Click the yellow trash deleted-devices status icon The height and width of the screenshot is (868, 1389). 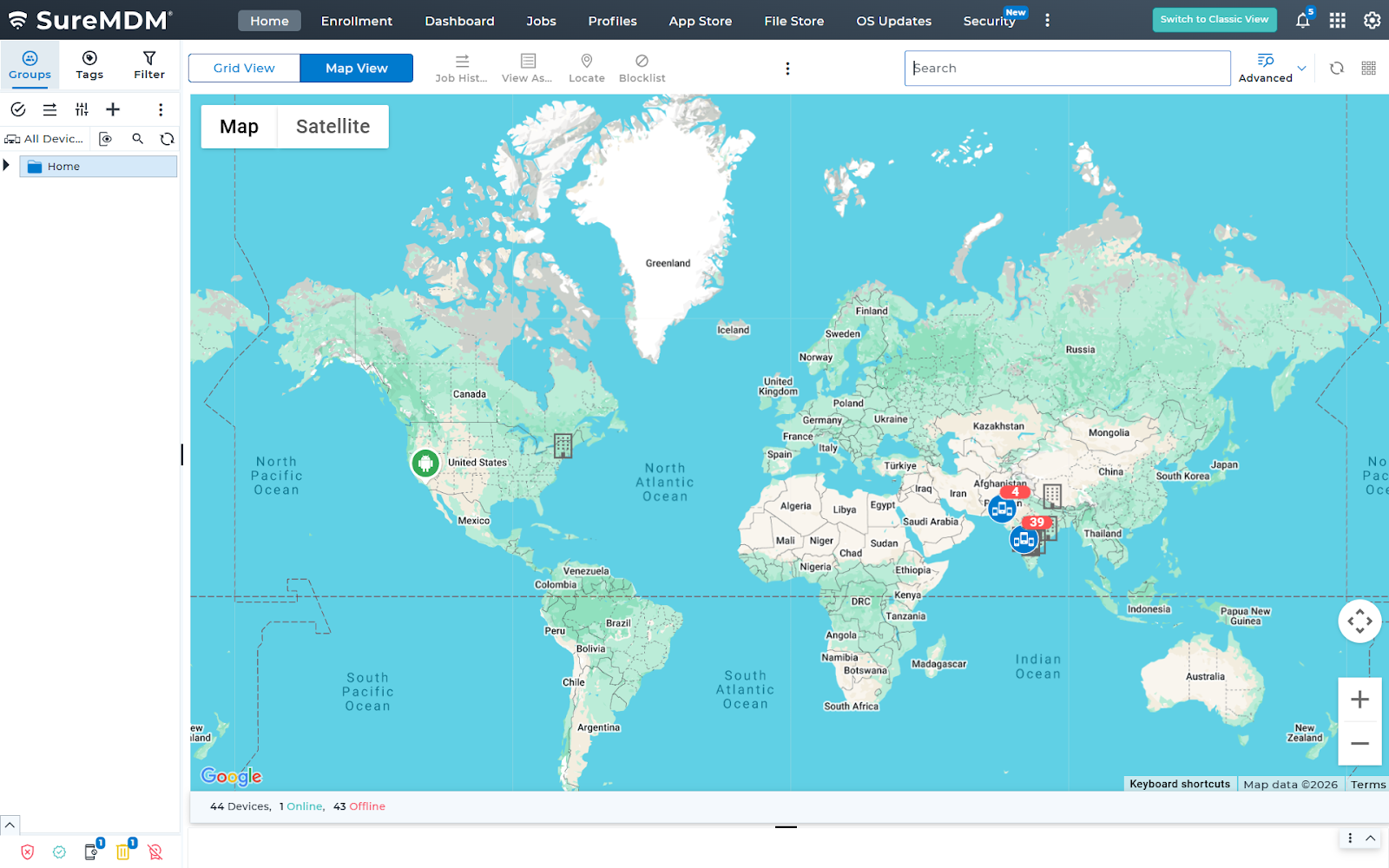[122, 852]
